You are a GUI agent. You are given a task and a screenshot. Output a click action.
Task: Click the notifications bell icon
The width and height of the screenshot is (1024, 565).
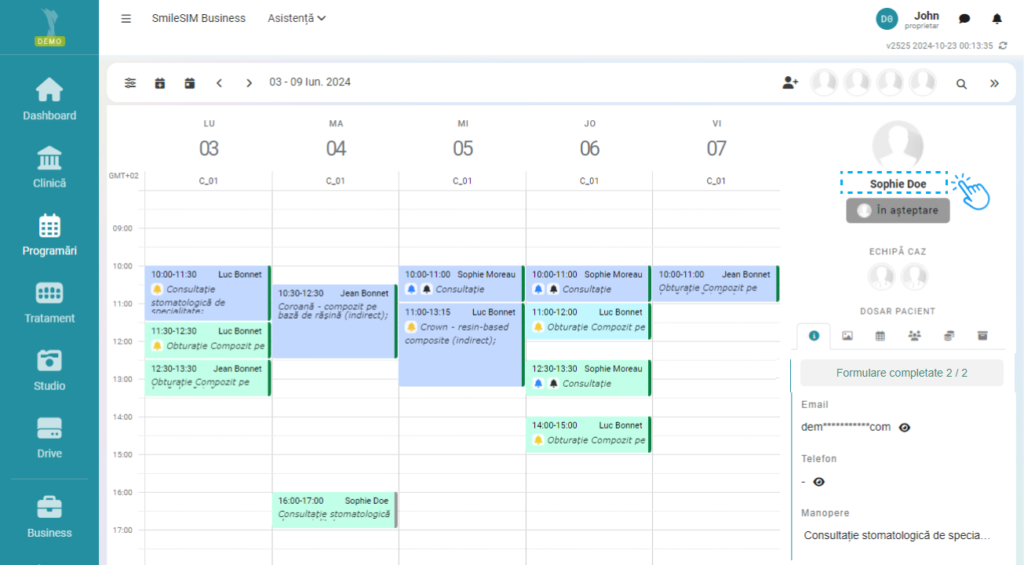pyautogui.click(x=996, y=18)
